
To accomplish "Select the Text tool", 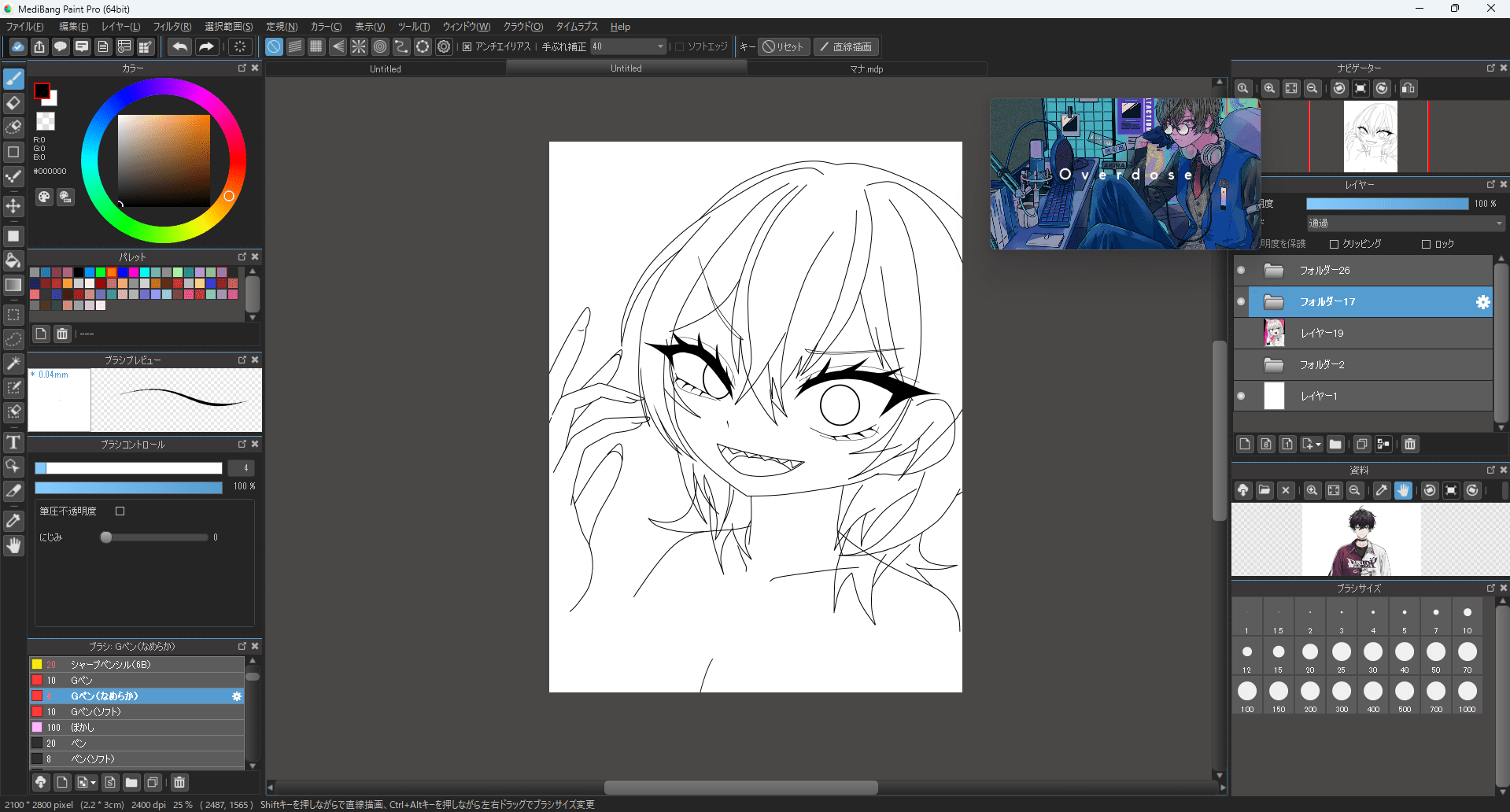I will pos(13,443).
